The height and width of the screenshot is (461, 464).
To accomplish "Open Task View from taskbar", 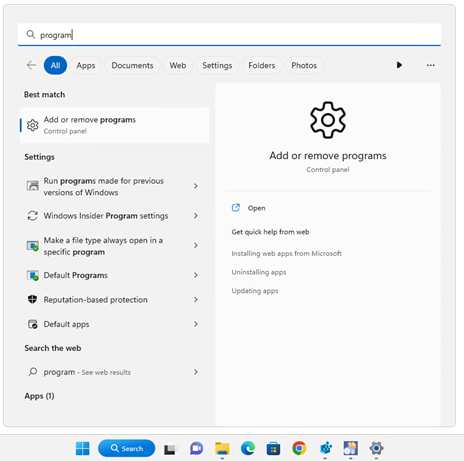I will pyautogui.click(x=170, y=449).
